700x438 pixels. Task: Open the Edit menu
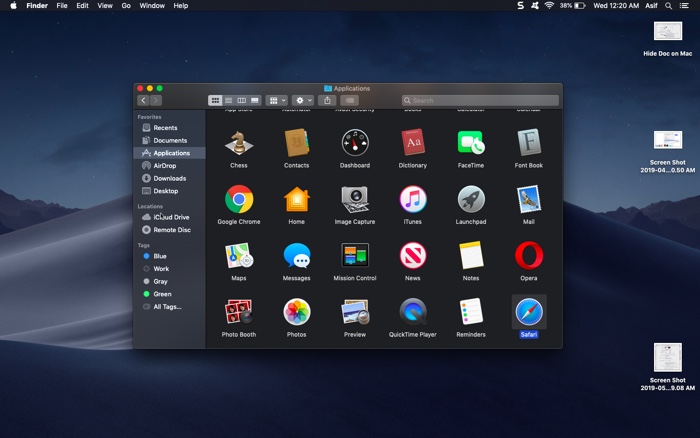click(82, 5)
